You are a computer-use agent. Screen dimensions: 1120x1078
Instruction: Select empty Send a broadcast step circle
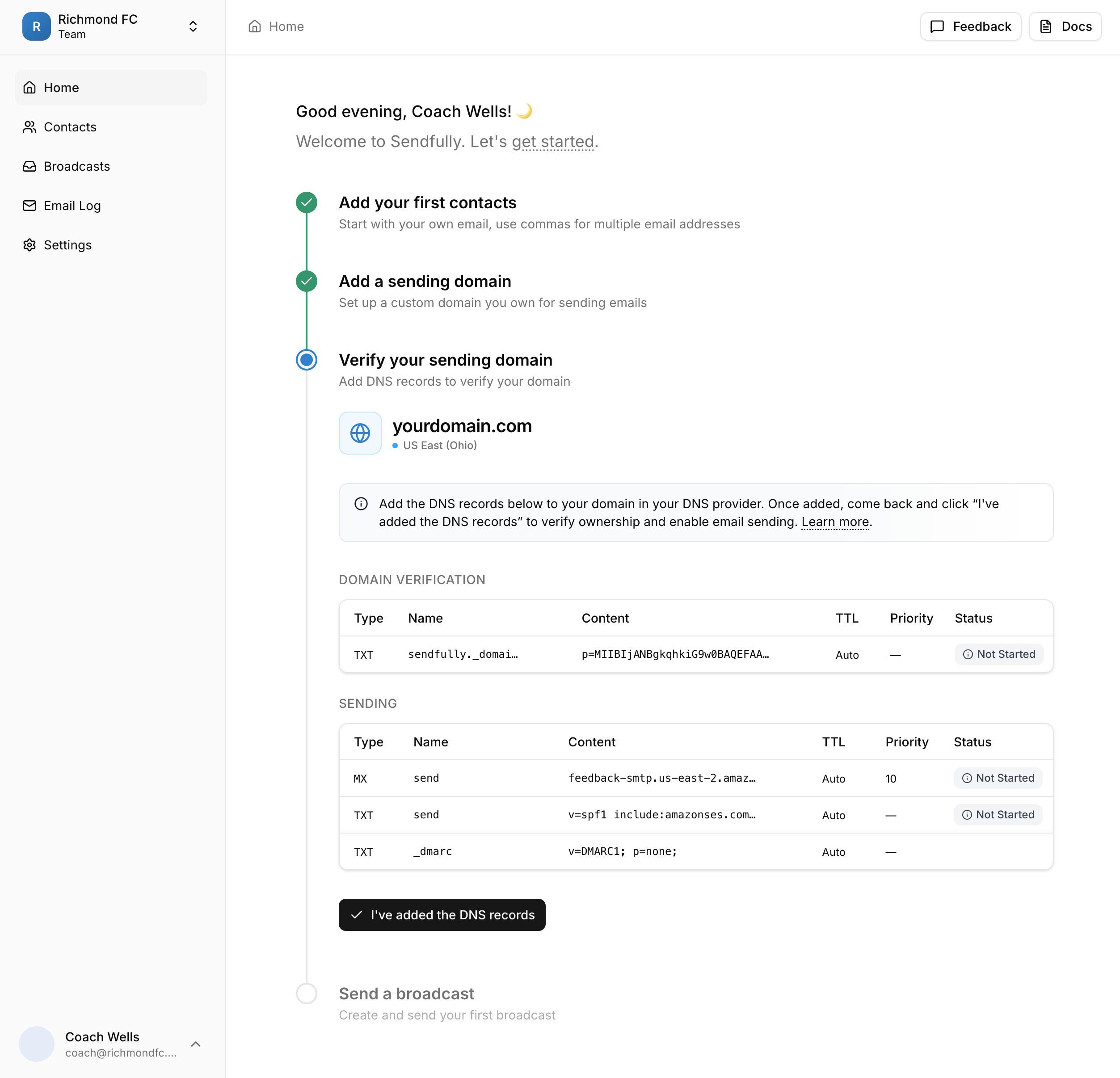coord(307,994)
